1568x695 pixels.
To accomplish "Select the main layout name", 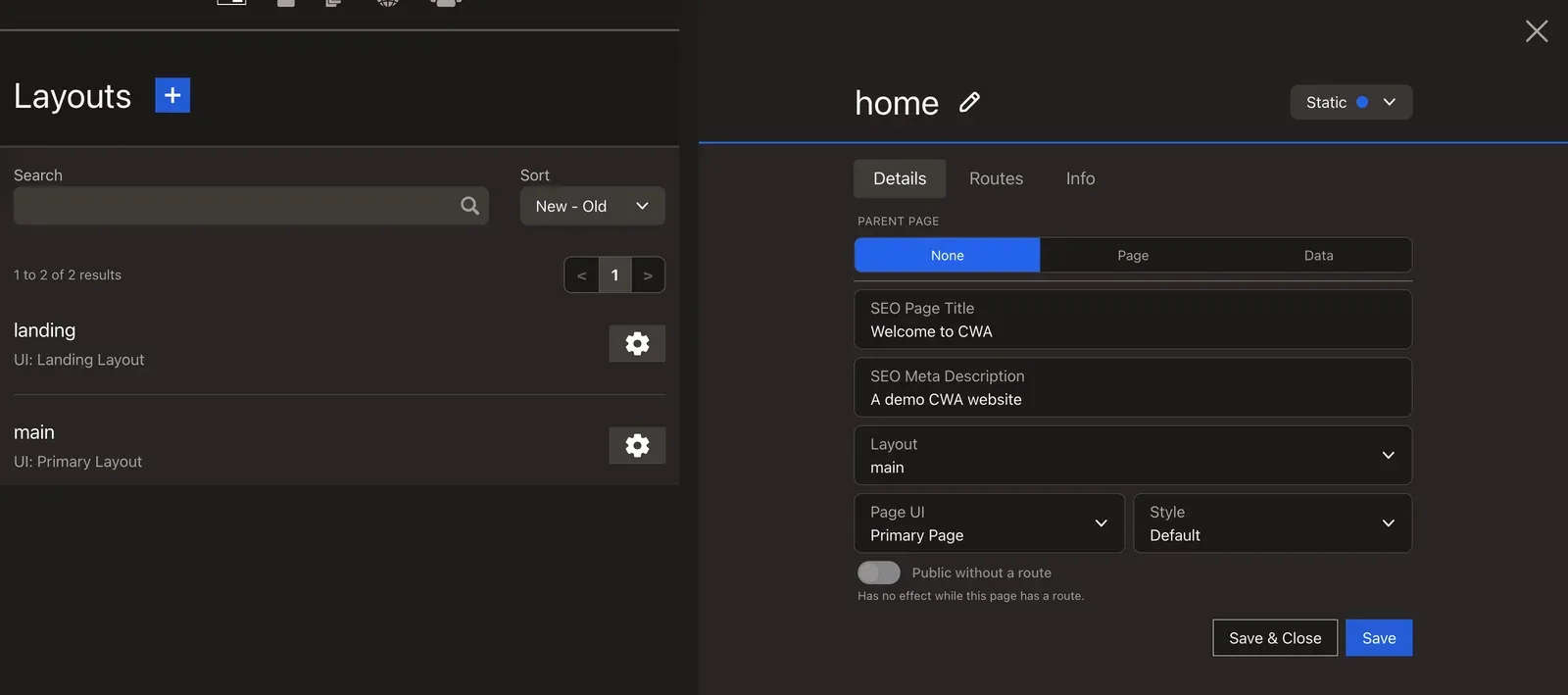I will click(x=34, y=432).
